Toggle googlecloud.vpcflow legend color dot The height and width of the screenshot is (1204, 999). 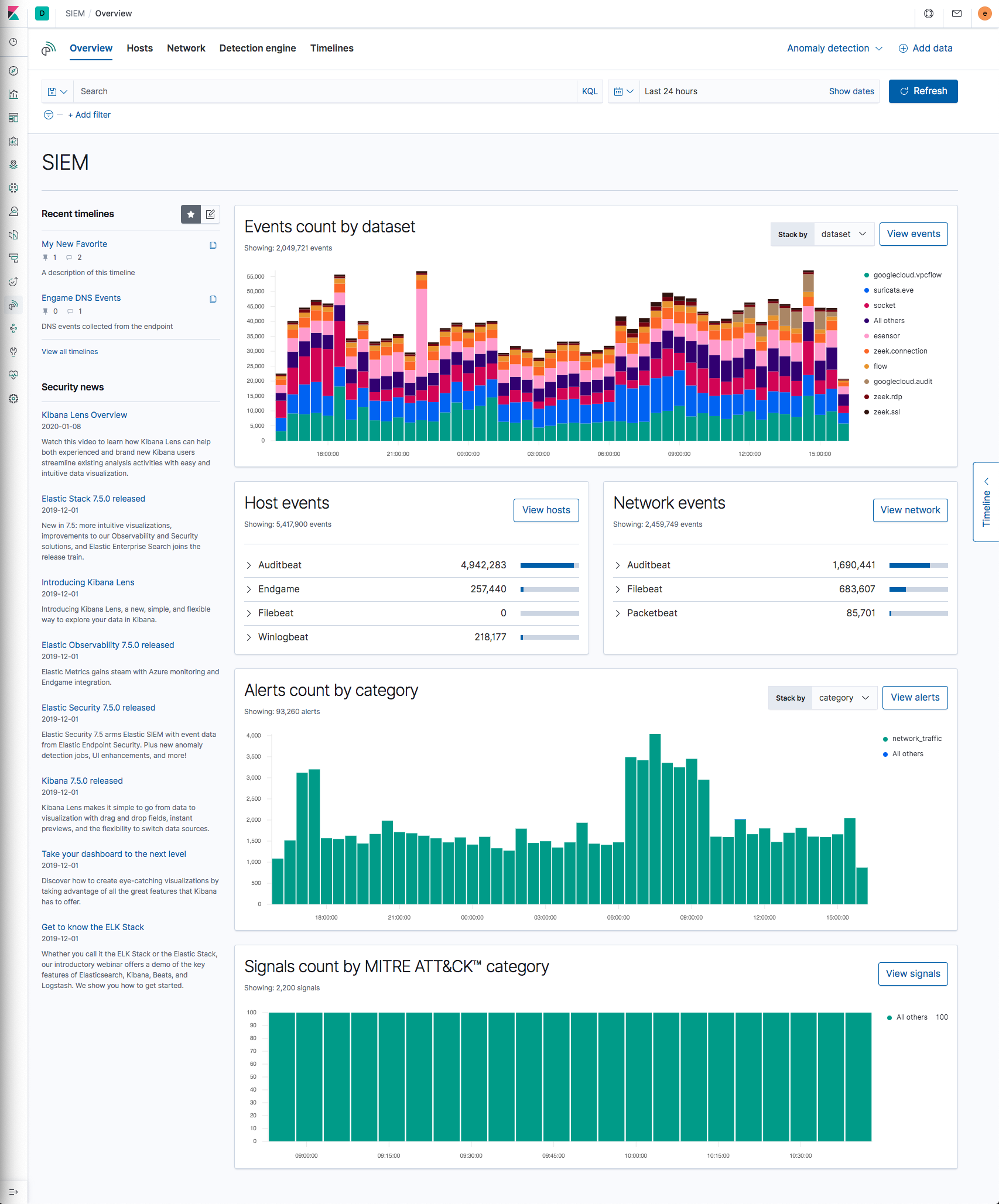[x=867, y=275]
